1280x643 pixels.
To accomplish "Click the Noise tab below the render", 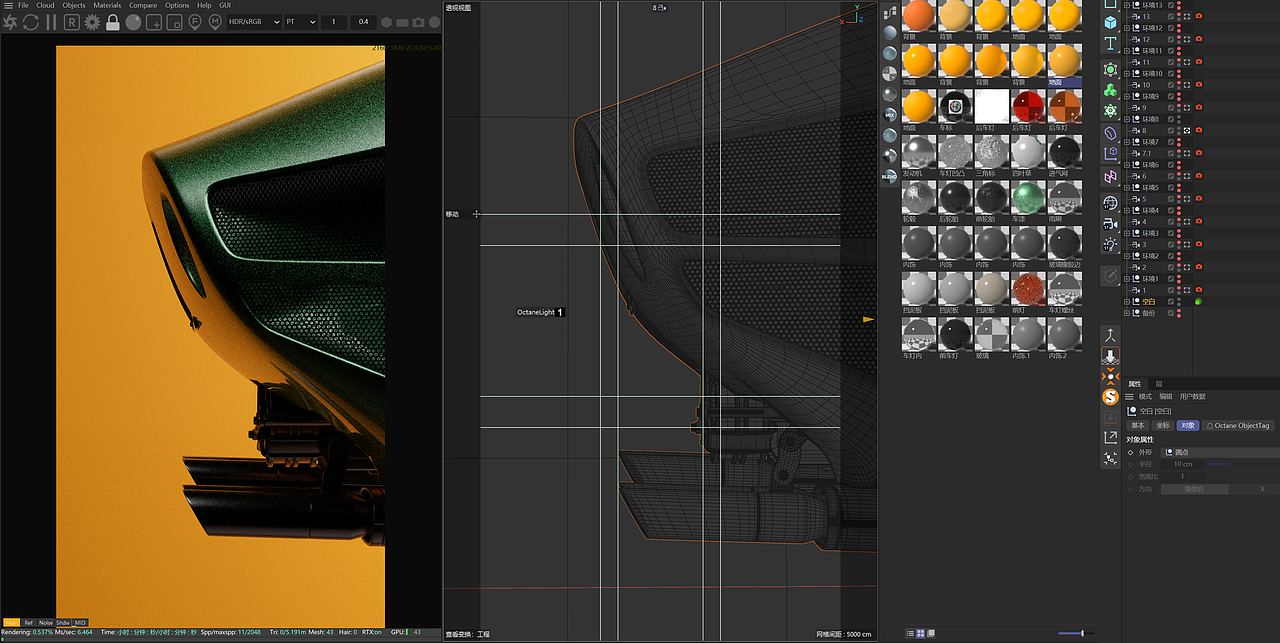I will click(45, 622).
